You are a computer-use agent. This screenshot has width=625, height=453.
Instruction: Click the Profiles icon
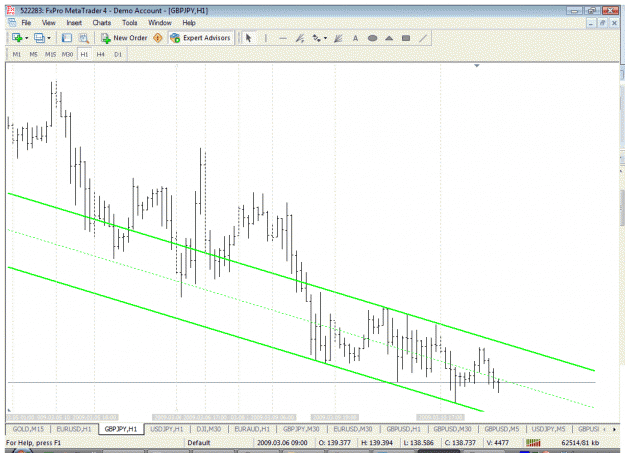39,38
